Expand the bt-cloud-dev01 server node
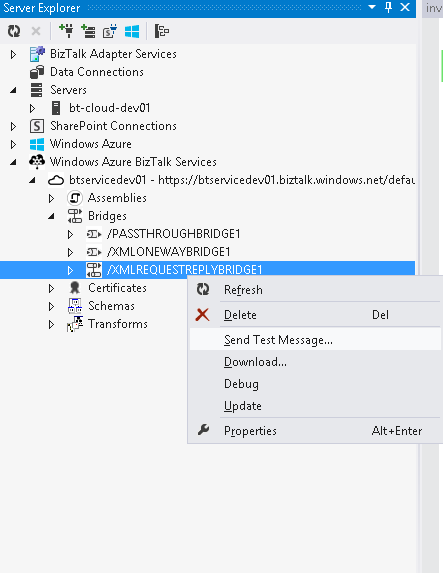Image resolution: width=443 pixels, height=573 pixels. coord(33,109)
